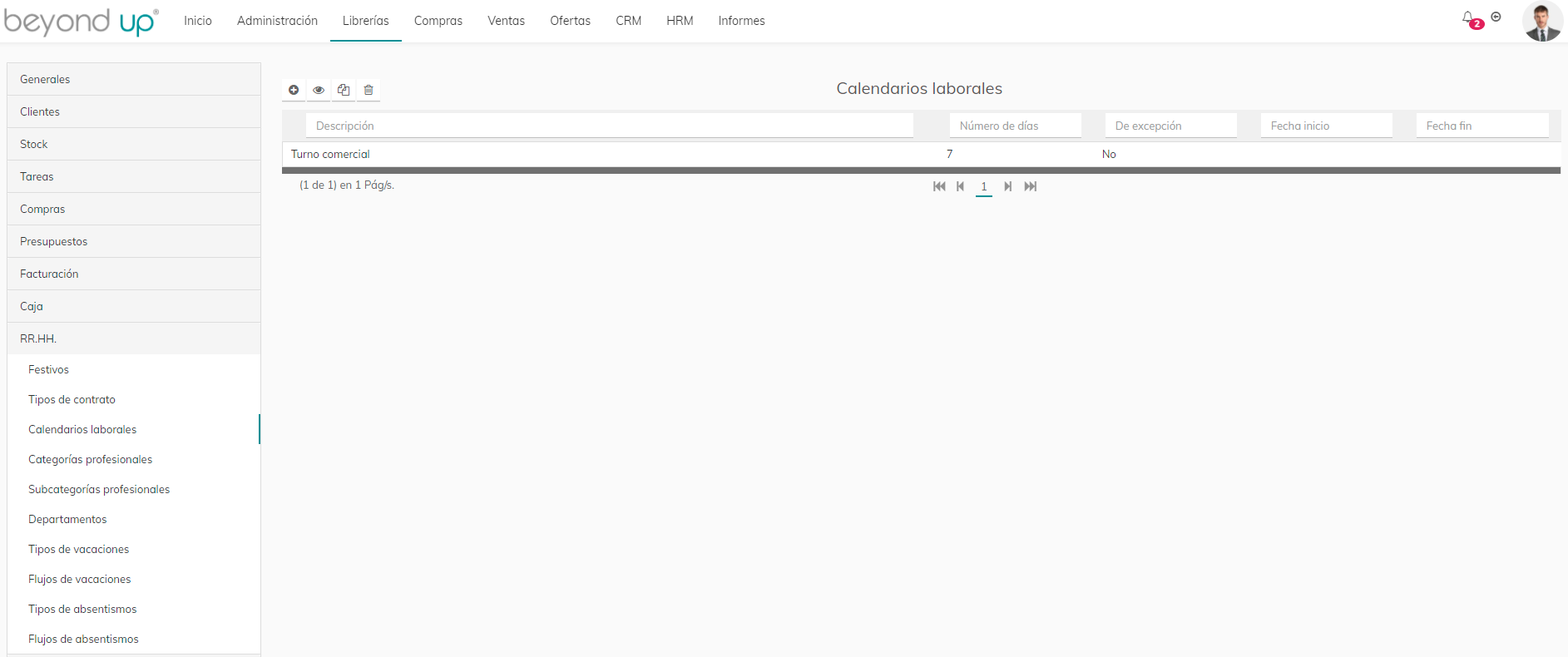The height and width of the screenshot is (657, 1568).
Task: Click the beyond up logo
Action: click(81, 21)
